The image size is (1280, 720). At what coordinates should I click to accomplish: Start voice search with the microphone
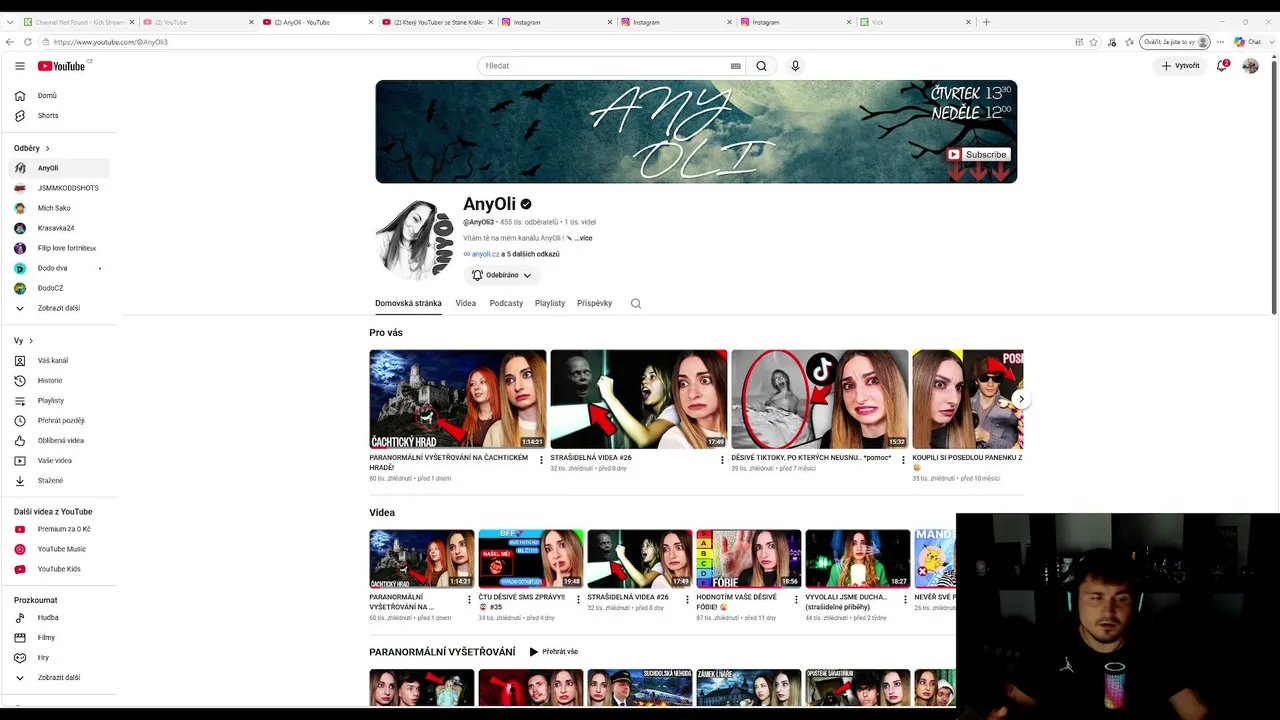[x=795, y=66]
